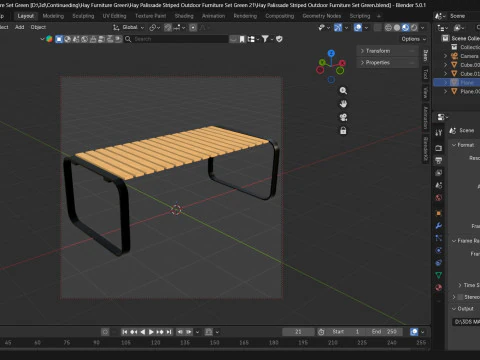This screenshot has height=360, width=480.
Task: Open the Output properties printer icon
Action: 439,160
